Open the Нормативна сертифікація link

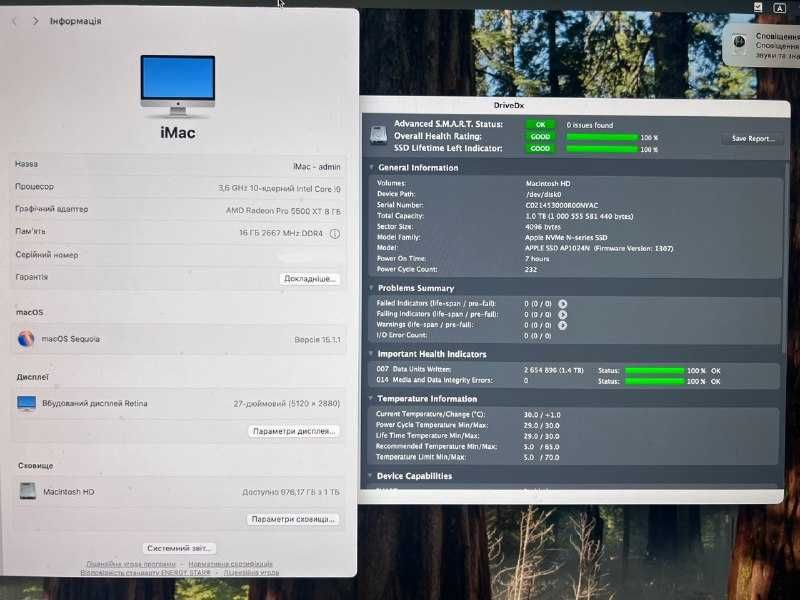[230, 564]
